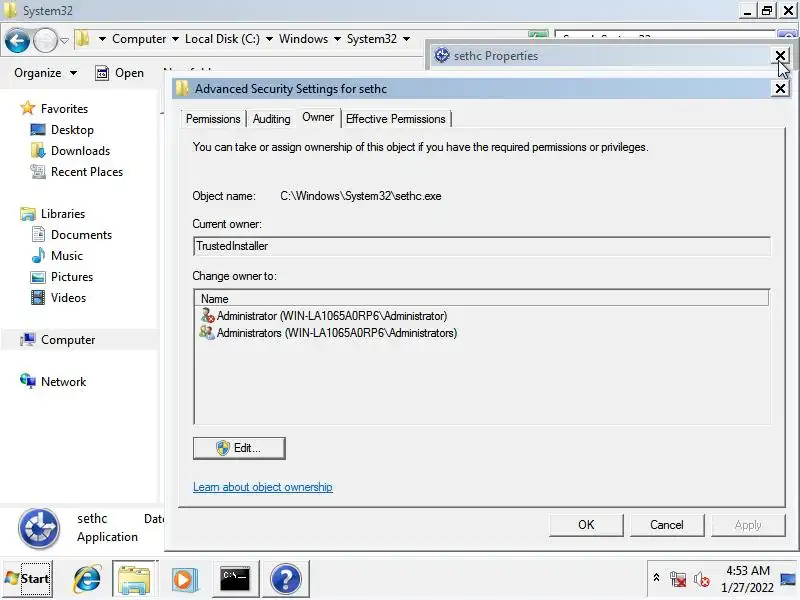
Task: Select the Owner tab
Action: tap(318, 117)
